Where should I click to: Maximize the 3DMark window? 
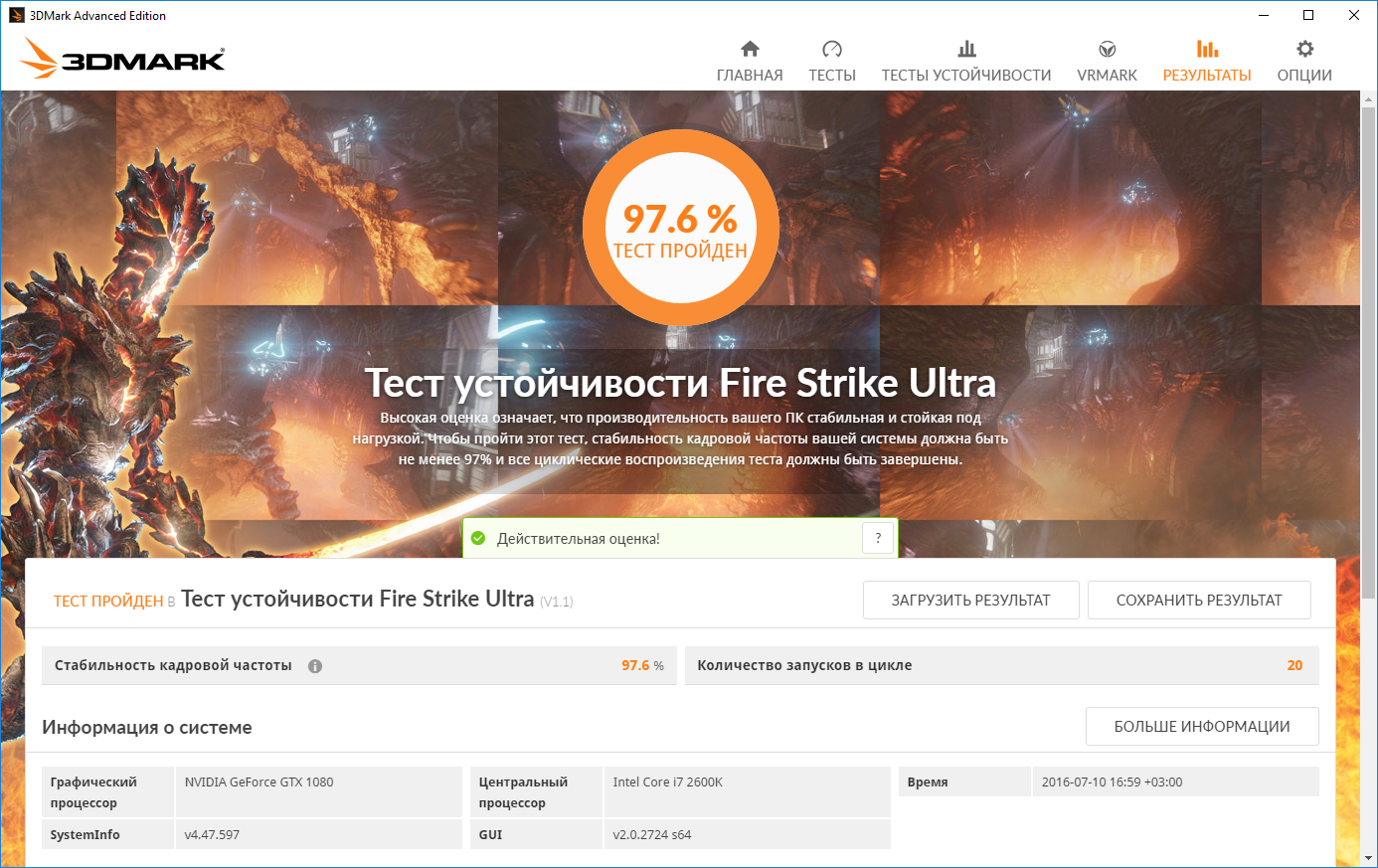coord(1308,15)
